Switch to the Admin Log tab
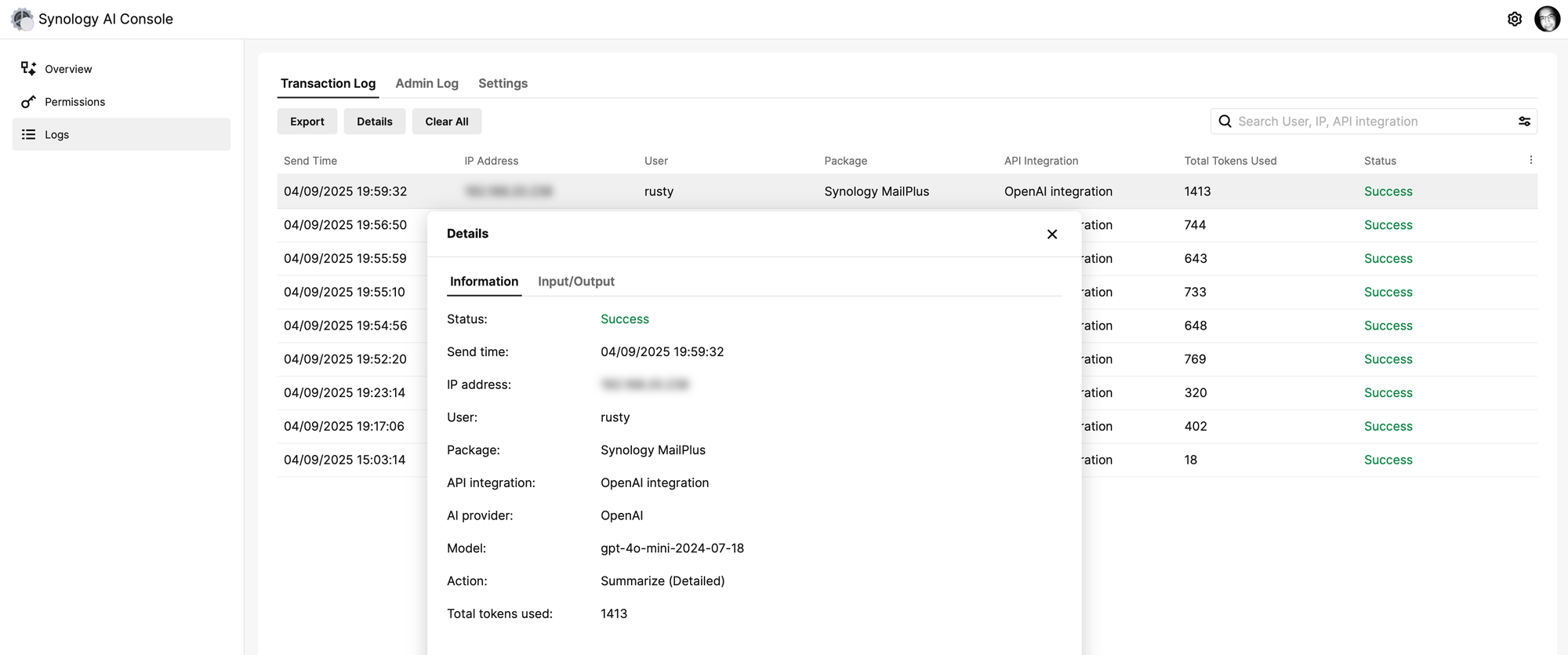The height and width of the screenshot is (655, 1568). click(x=426, y=83)
